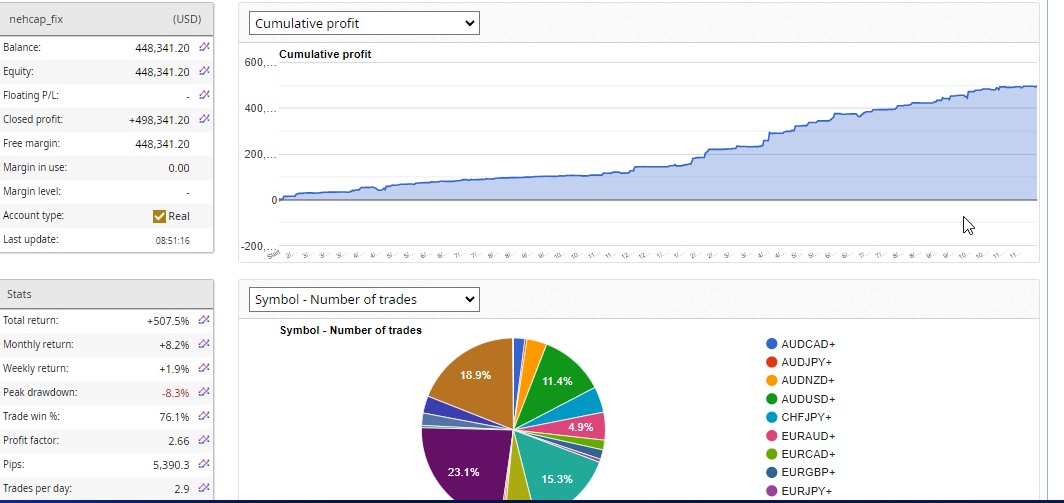
Task: Click the Stats panel header
Action: (x=107, y=294)
